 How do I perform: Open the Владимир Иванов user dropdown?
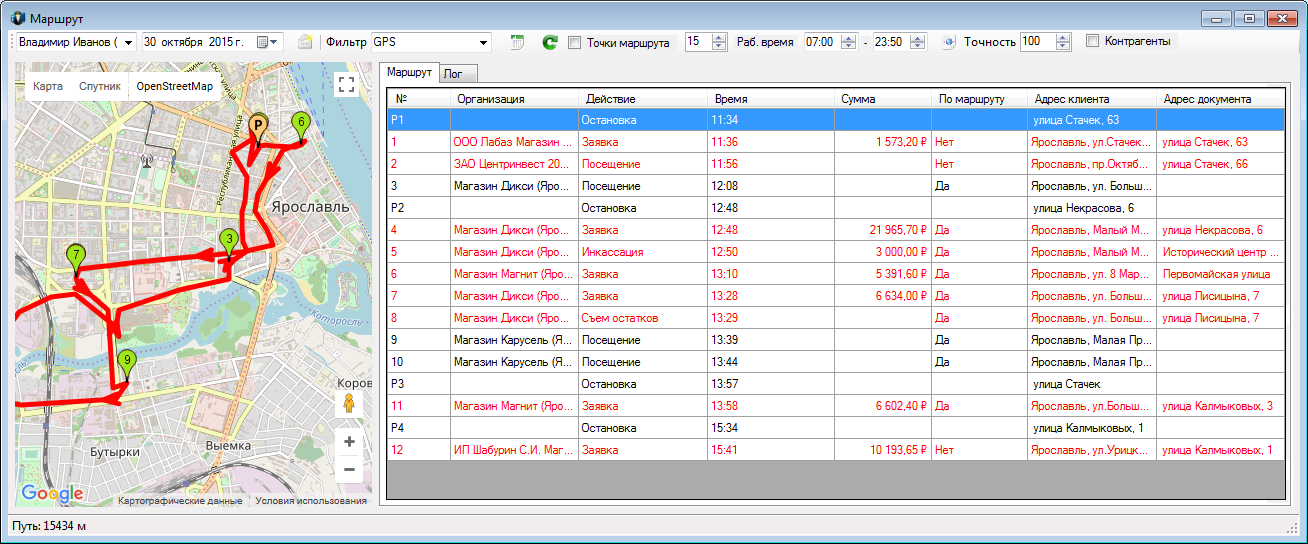click(x=129, y=42)
